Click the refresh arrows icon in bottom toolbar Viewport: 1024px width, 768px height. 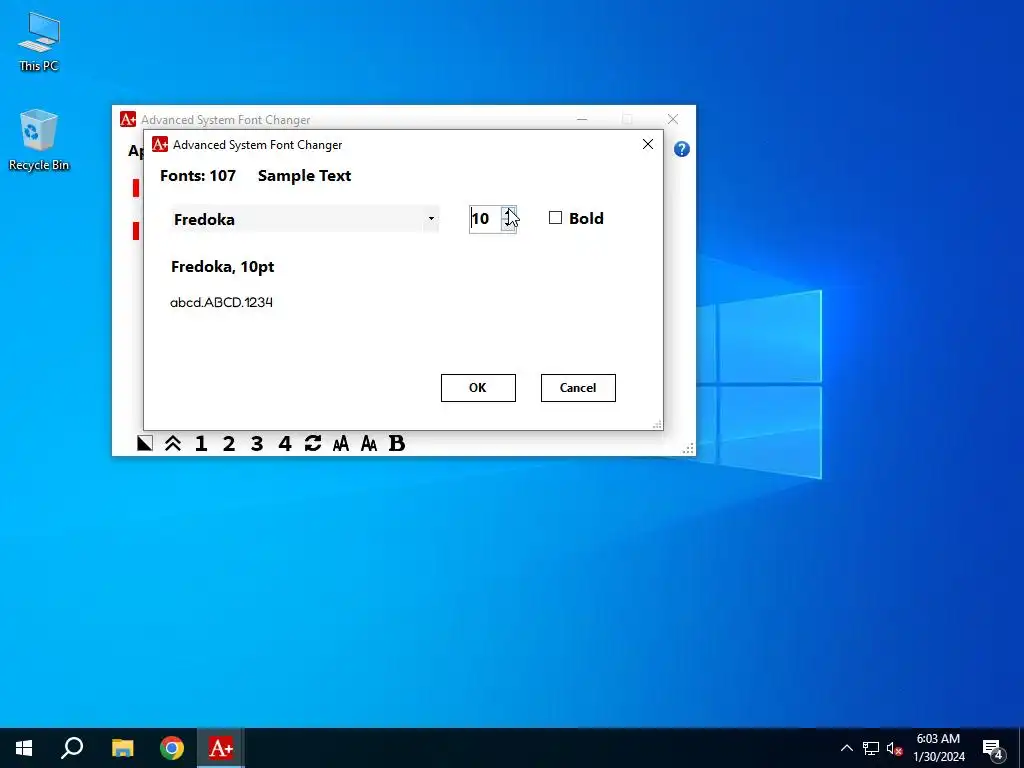313,443
